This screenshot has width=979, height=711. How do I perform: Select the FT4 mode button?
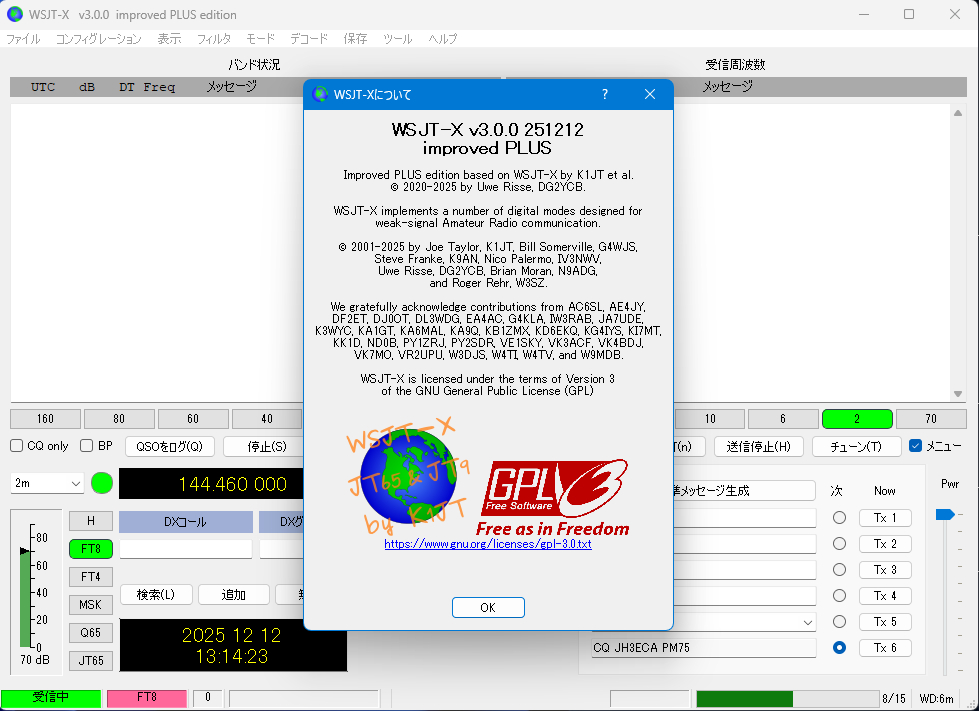(x=91, y=576)
